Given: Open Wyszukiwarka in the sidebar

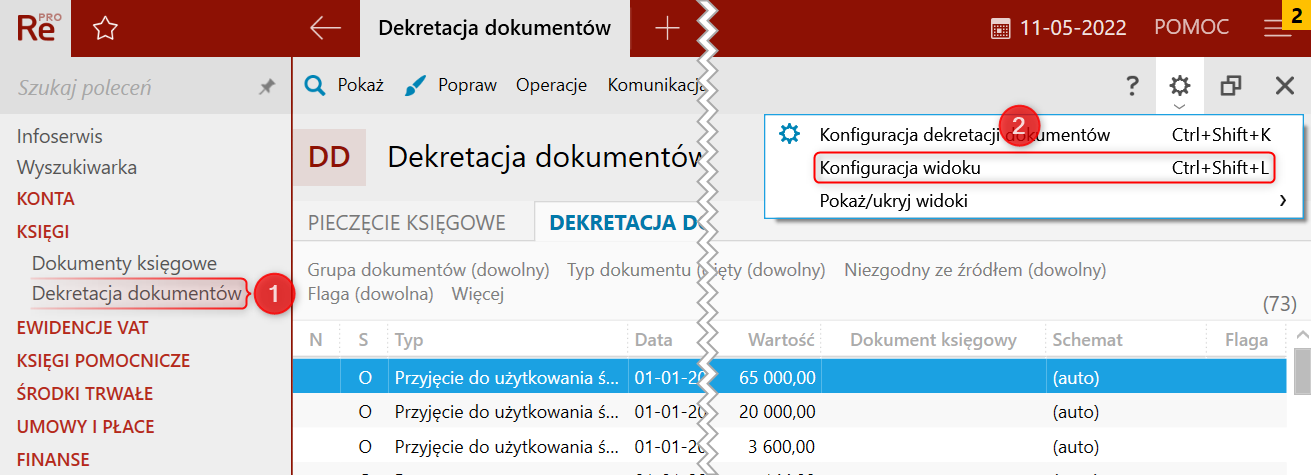Looking at the screenshot, I should [76, 167].
